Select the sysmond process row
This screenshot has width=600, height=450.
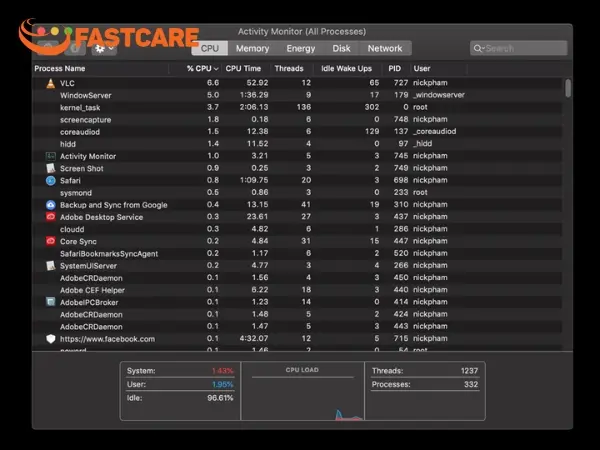(298, 192)
